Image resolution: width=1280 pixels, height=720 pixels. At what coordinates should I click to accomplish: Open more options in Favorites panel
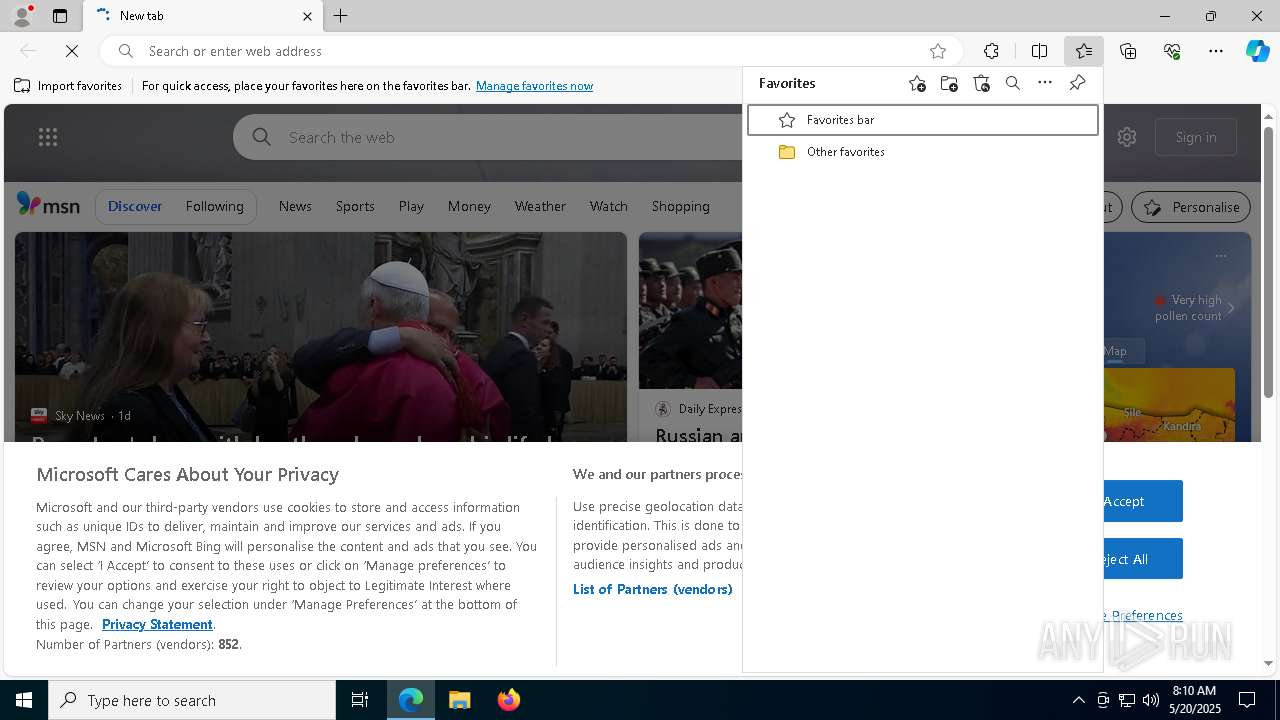tap(1045, 84)
